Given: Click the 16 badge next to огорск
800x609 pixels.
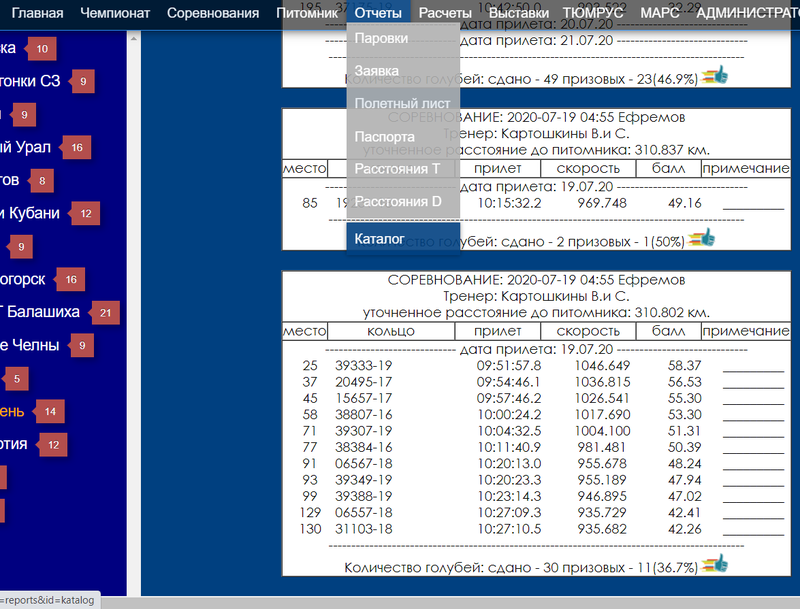Looking at the screenshot, I should coord(70,279).
